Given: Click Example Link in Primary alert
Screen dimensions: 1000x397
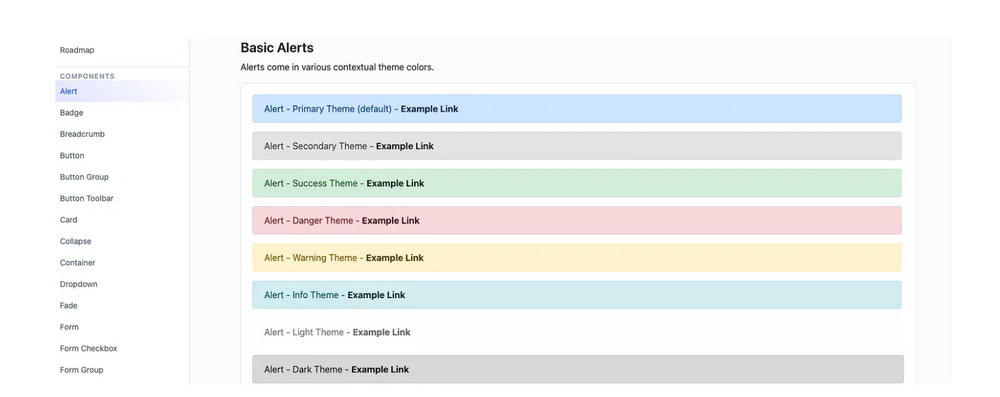Looking at the screenshot, I should pyautogui.click(x=429, y=109).
